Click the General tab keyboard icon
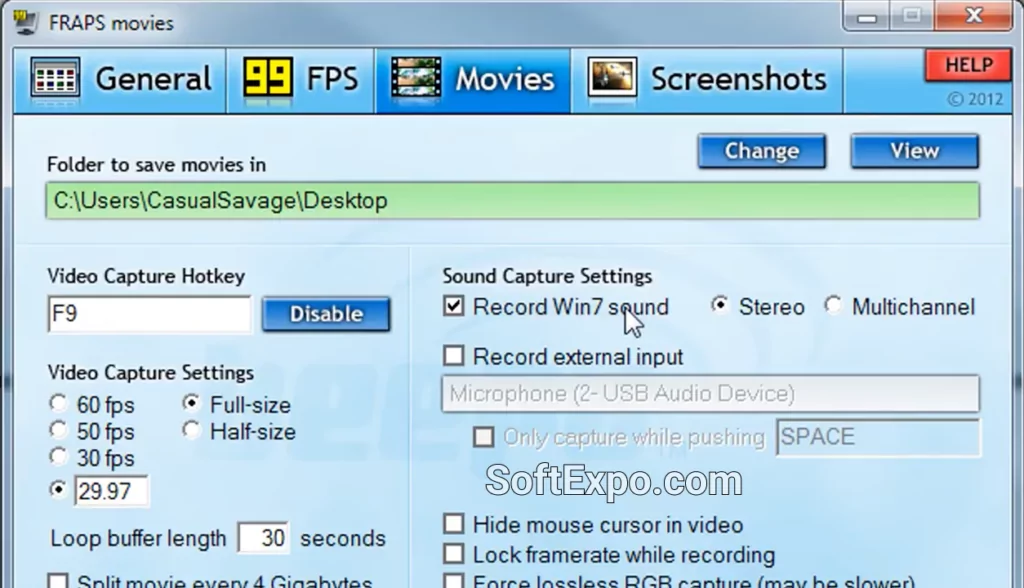1024x588 pixels. 55,79
